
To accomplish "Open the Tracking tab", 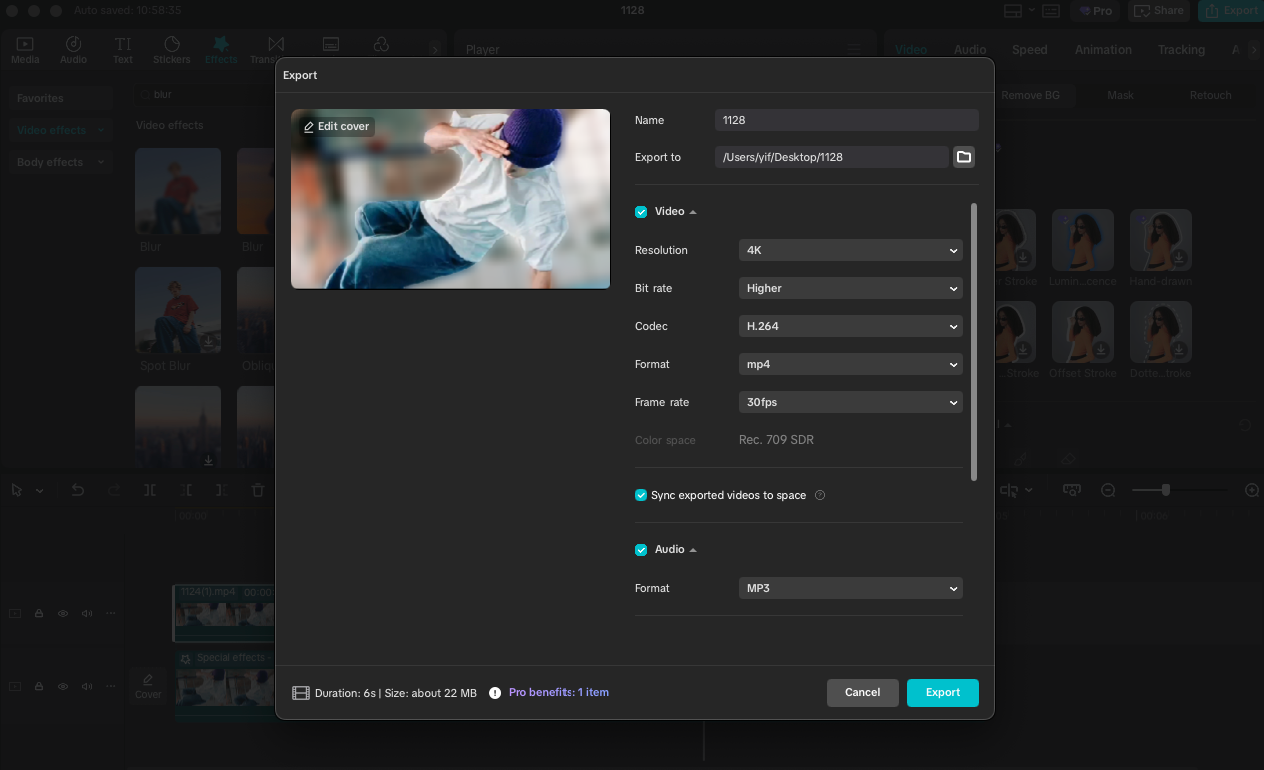I will pos(1181,49).
